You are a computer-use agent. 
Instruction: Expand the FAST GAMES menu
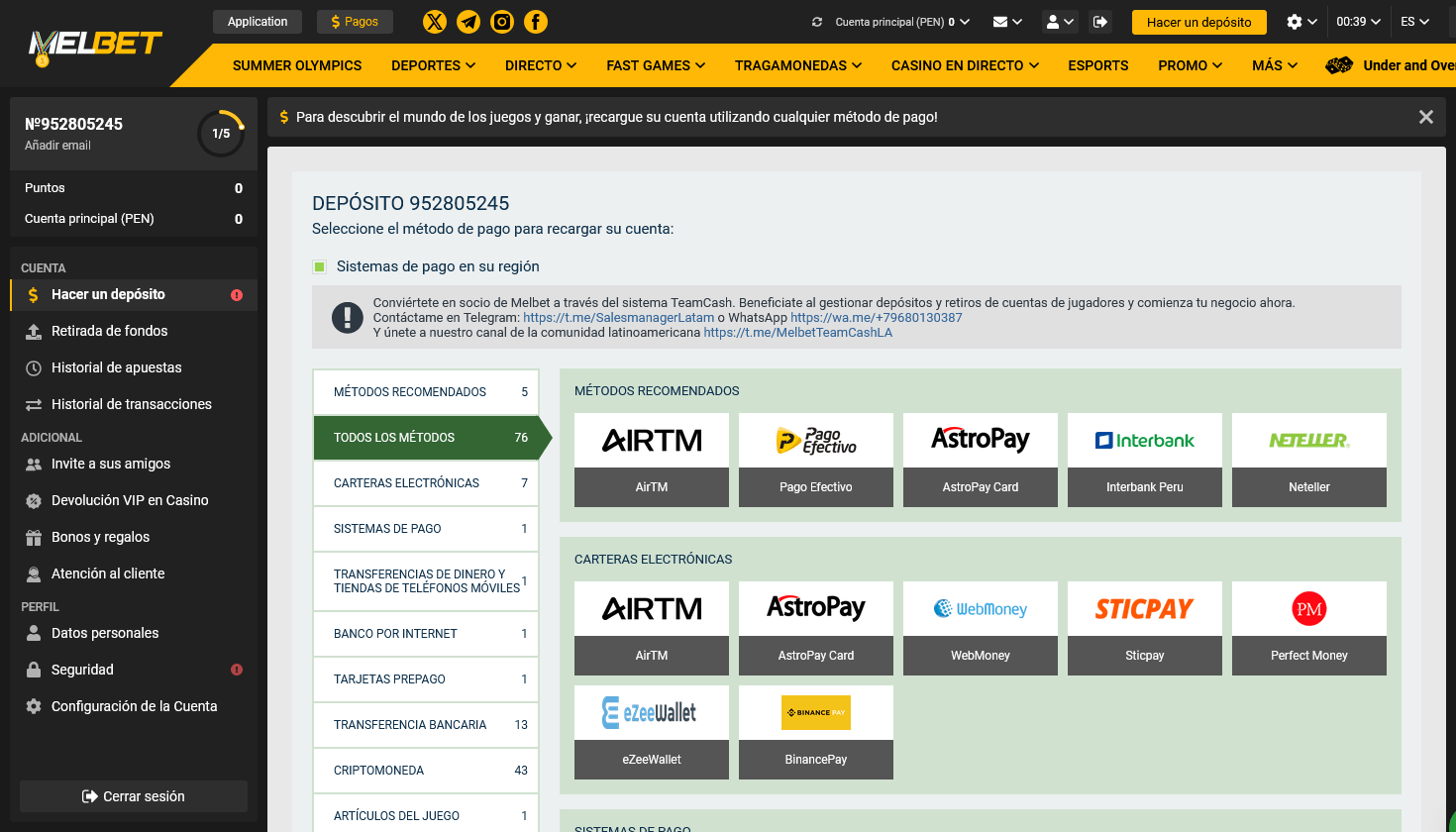pos(656,65)
